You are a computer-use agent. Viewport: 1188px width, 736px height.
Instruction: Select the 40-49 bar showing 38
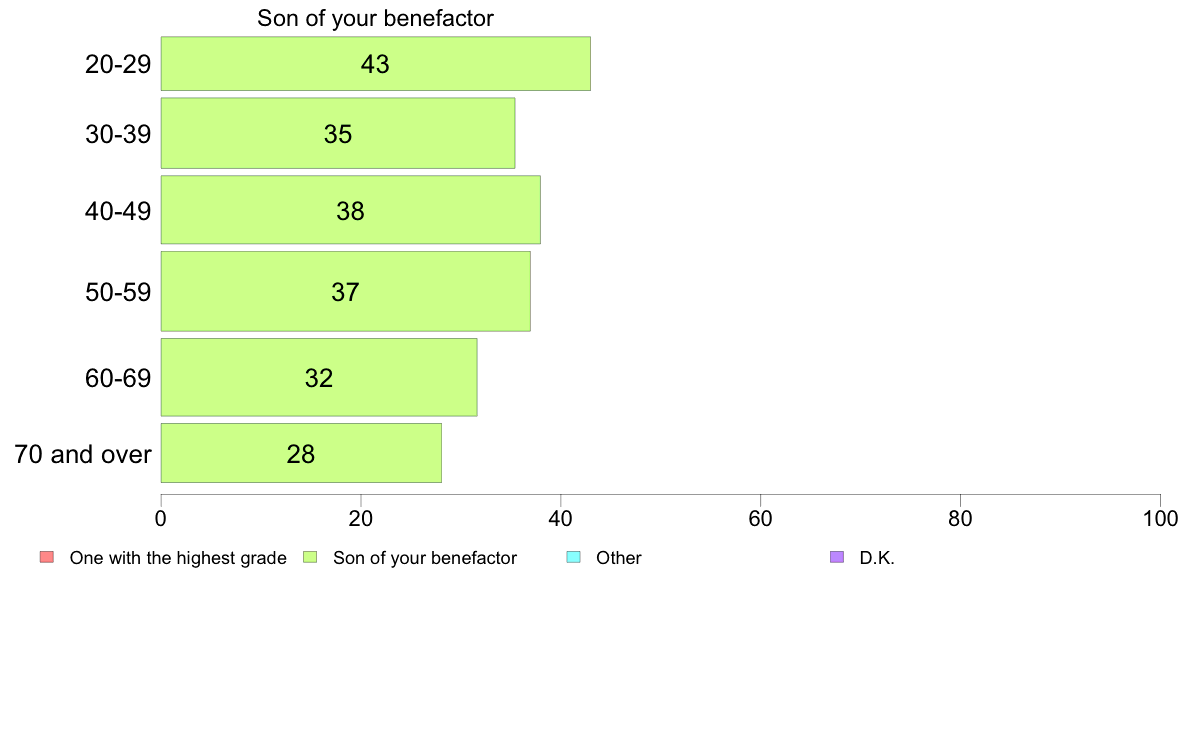coord(351,210)
